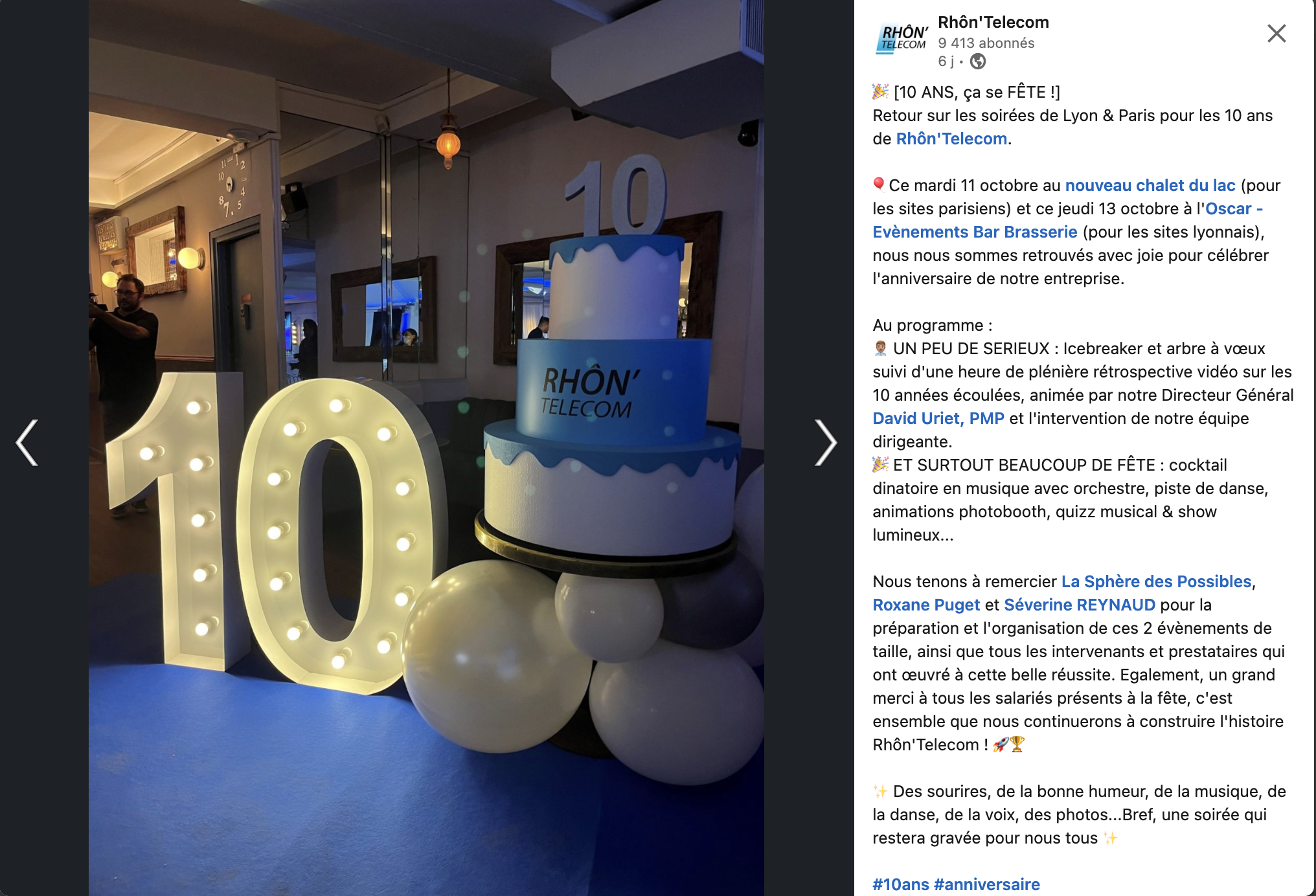Open the nouveau chalet du lac link
The height and width of the screenshot is (896, 1316).
(1150, 185)
